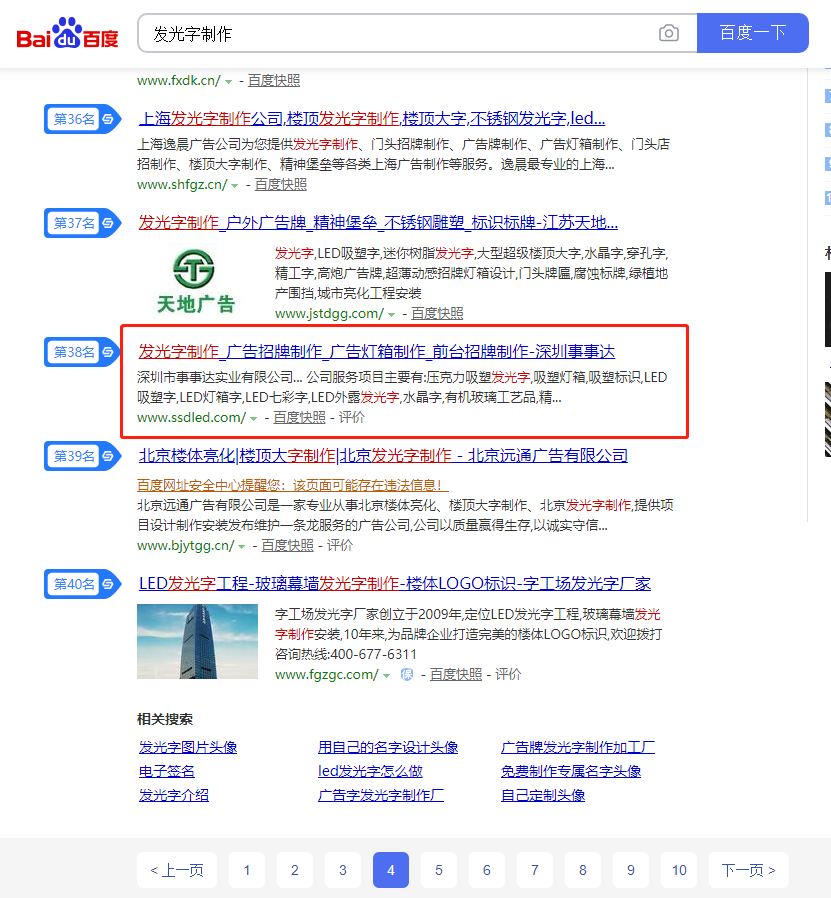The width and height of the screenshot is (831, 898).
Task: Click the www.shfgz.cn URL text
Action: (x=182, y=184)
